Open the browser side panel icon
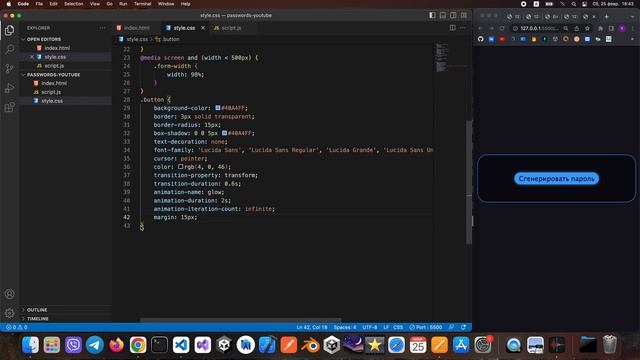This screenshot has width=640, height=360. (x=611, y=28)
